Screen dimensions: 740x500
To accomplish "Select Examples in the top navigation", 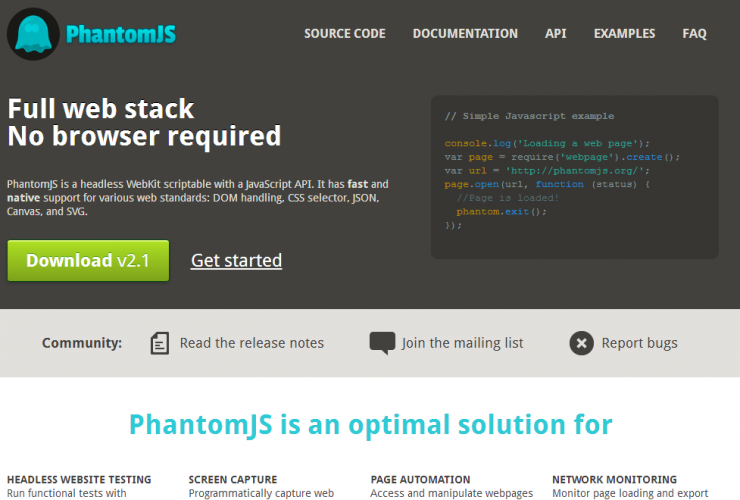I will pyautogui.click(x=624, y=33).
